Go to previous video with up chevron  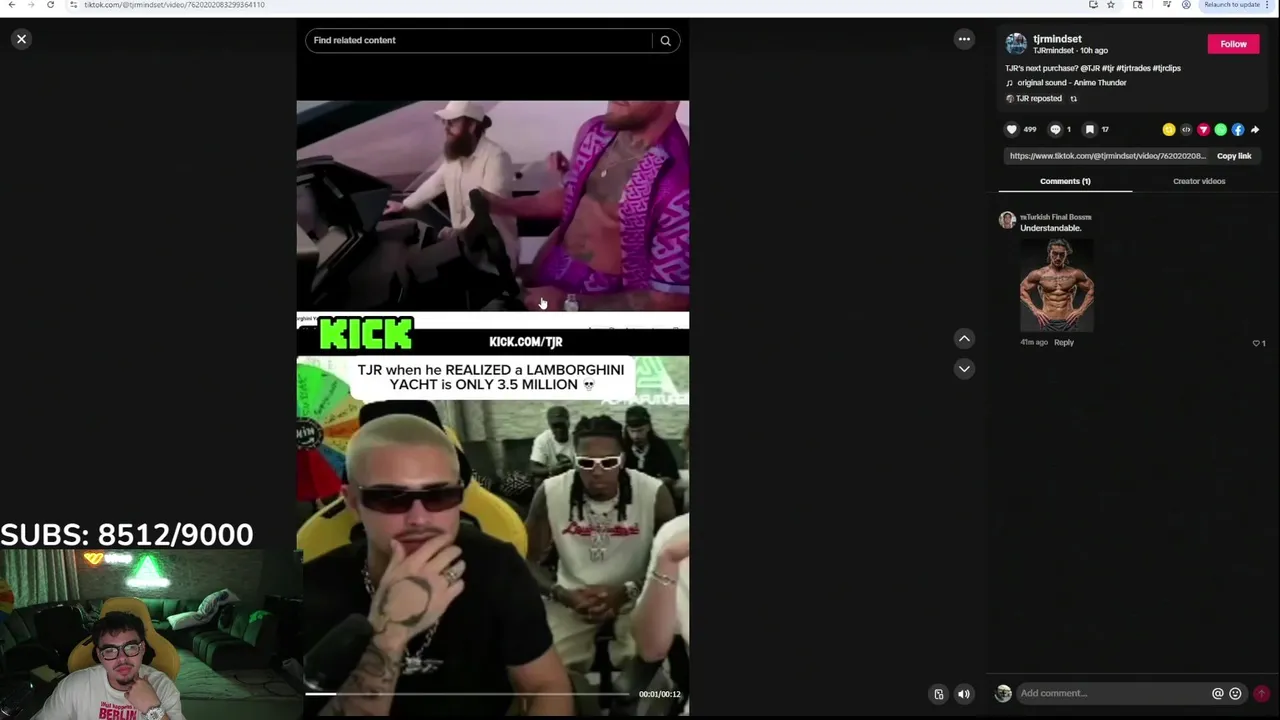964,339
